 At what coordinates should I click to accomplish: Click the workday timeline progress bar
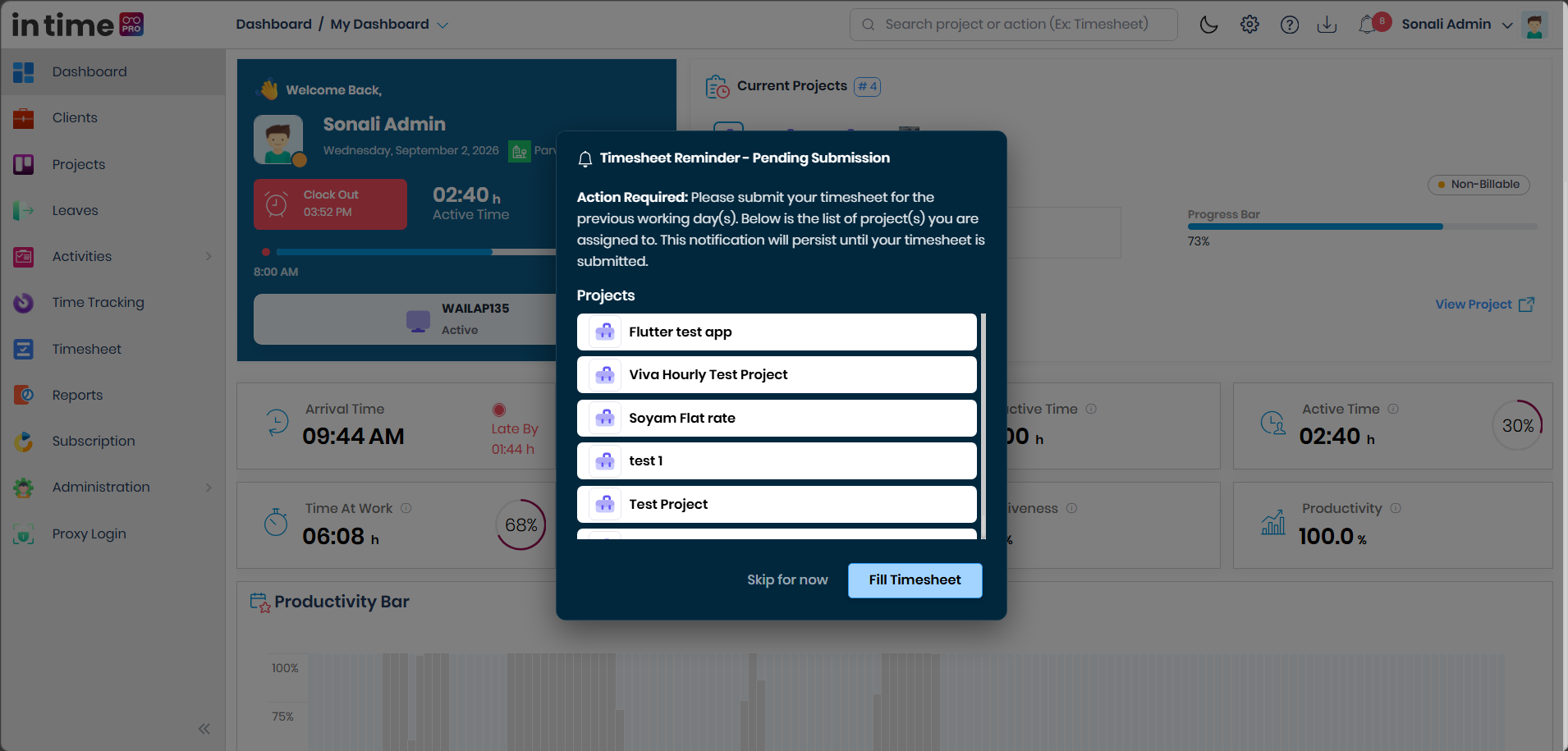(x=416, y=252)
